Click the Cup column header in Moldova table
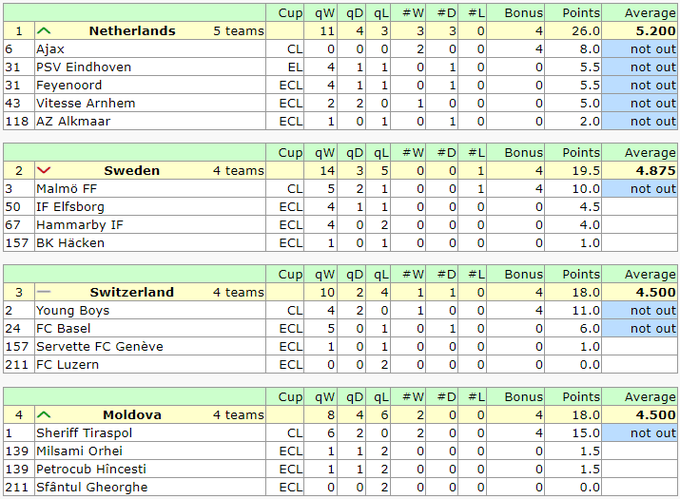680x499 pixels. pyautogui.click(x=290, y=397)
